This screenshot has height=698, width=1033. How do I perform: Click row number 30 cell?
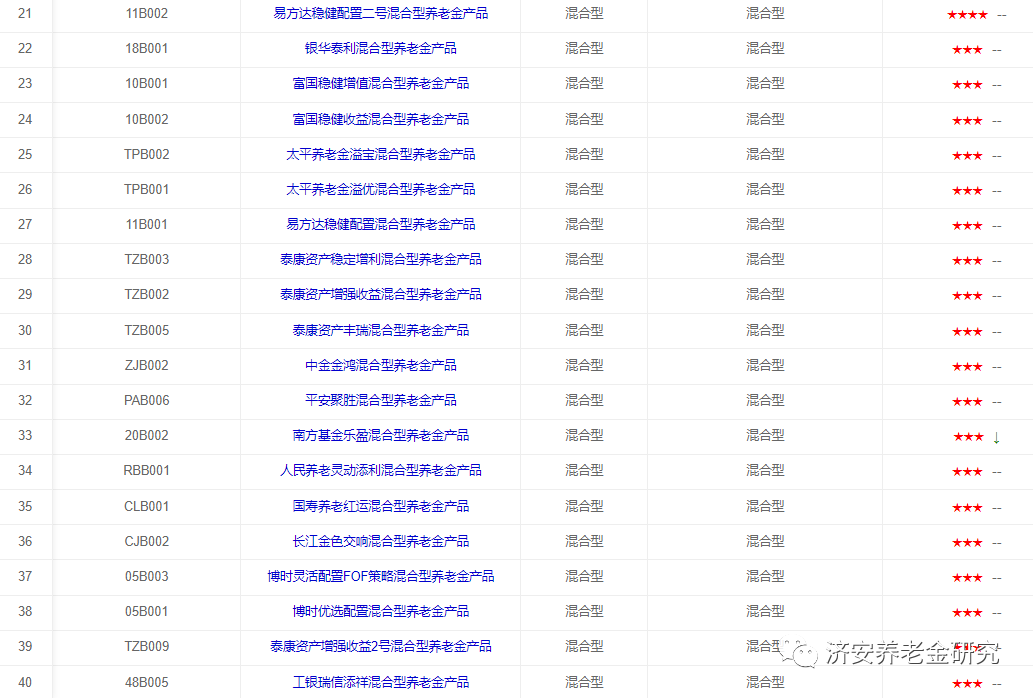[25, 330]
